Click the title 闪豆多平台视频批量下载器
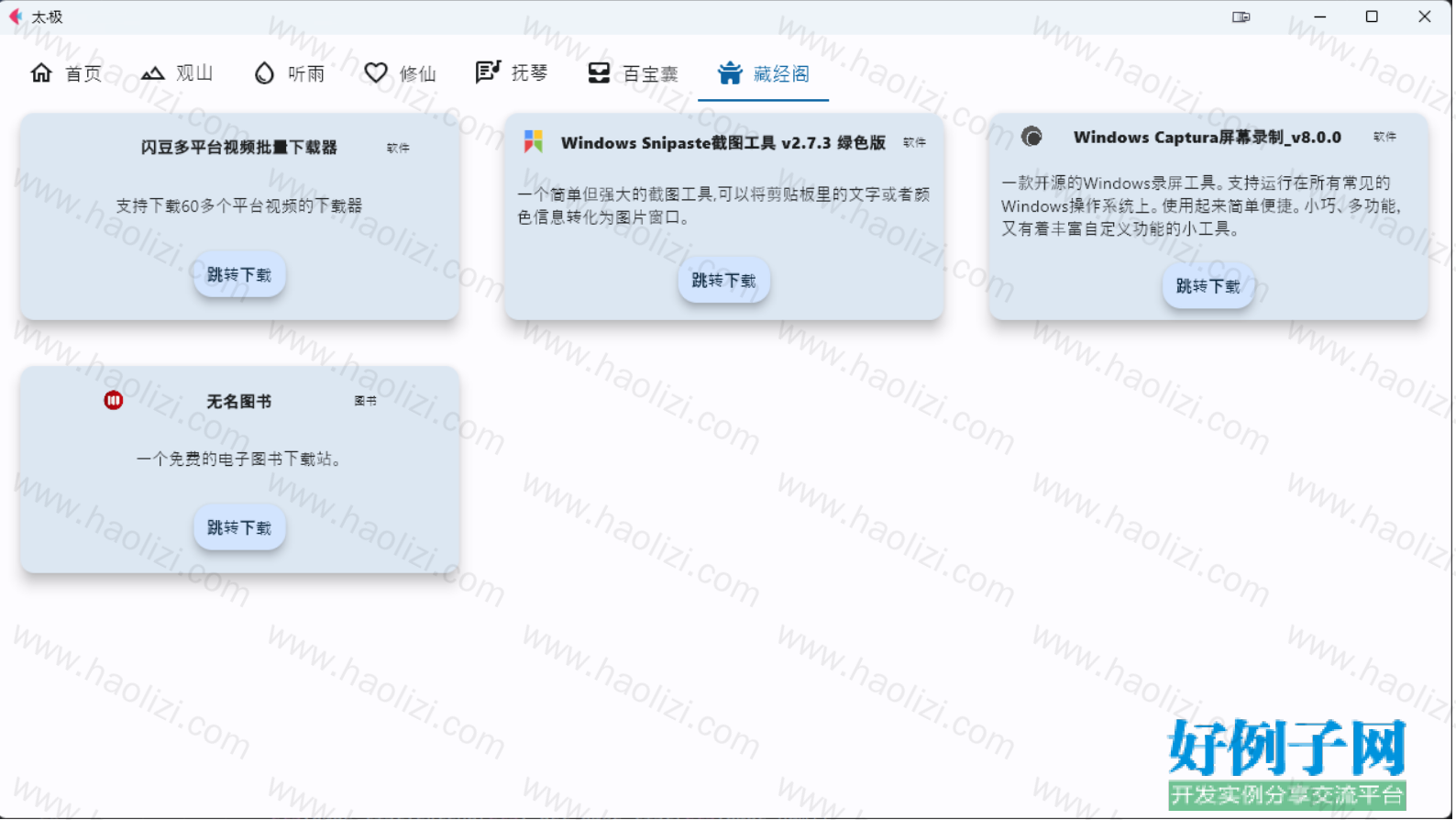 point(239,147)
